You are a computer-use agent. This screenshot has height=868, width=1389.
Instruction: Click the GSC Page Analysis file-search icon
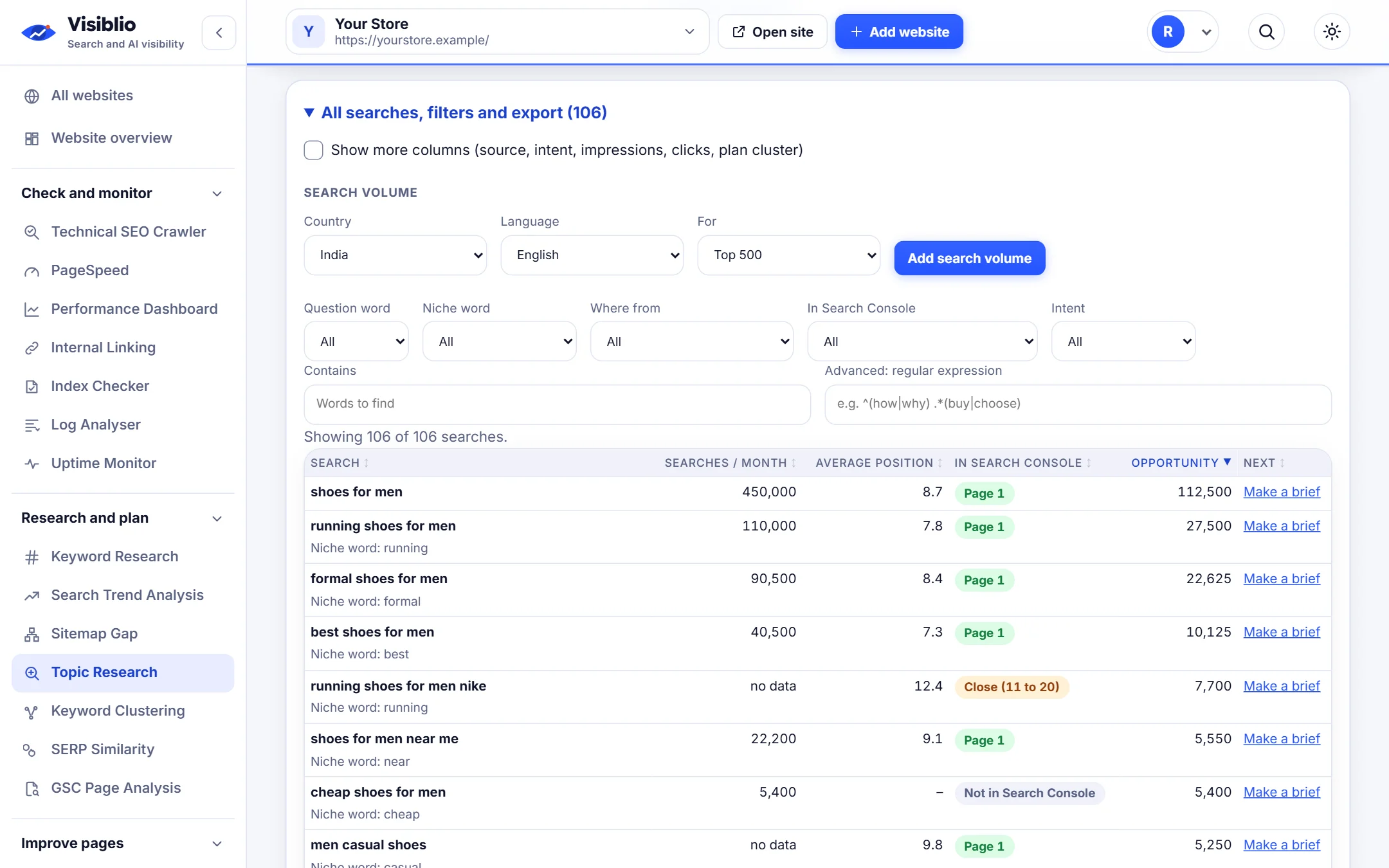click(32, 788)
